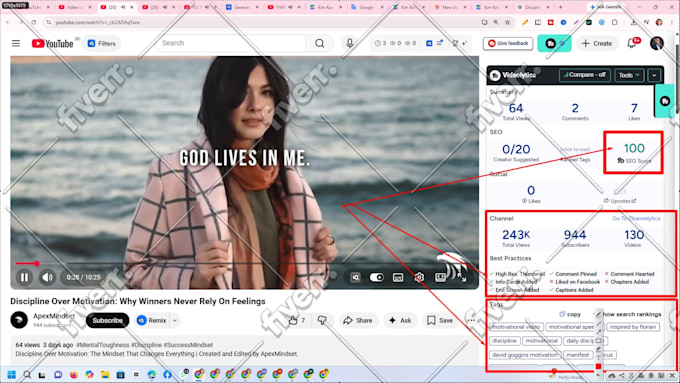Open the browser downloads icon

[634, 22]
